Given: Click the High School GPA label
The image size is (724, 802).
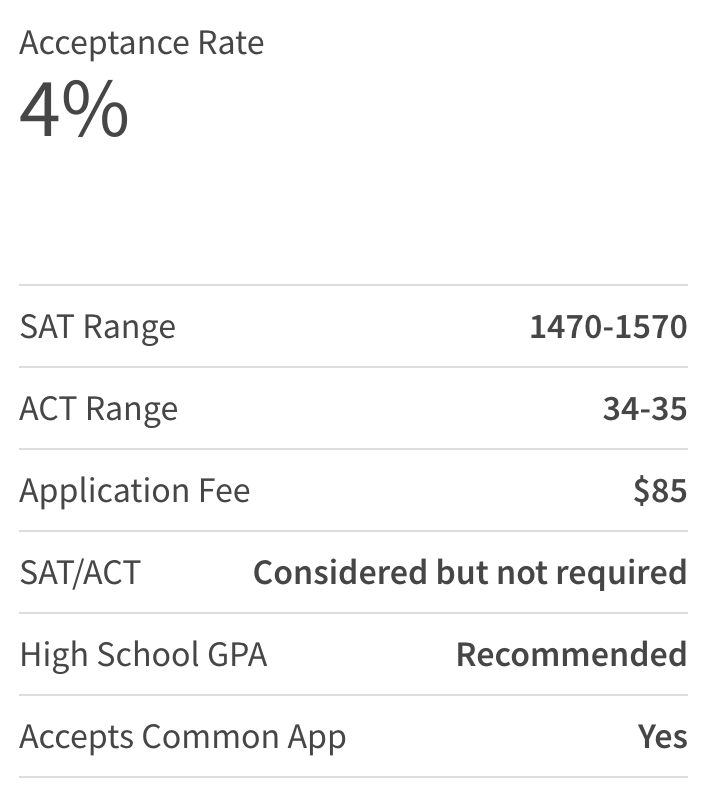Looking at the screenshot, I should (x=143, y=655).
